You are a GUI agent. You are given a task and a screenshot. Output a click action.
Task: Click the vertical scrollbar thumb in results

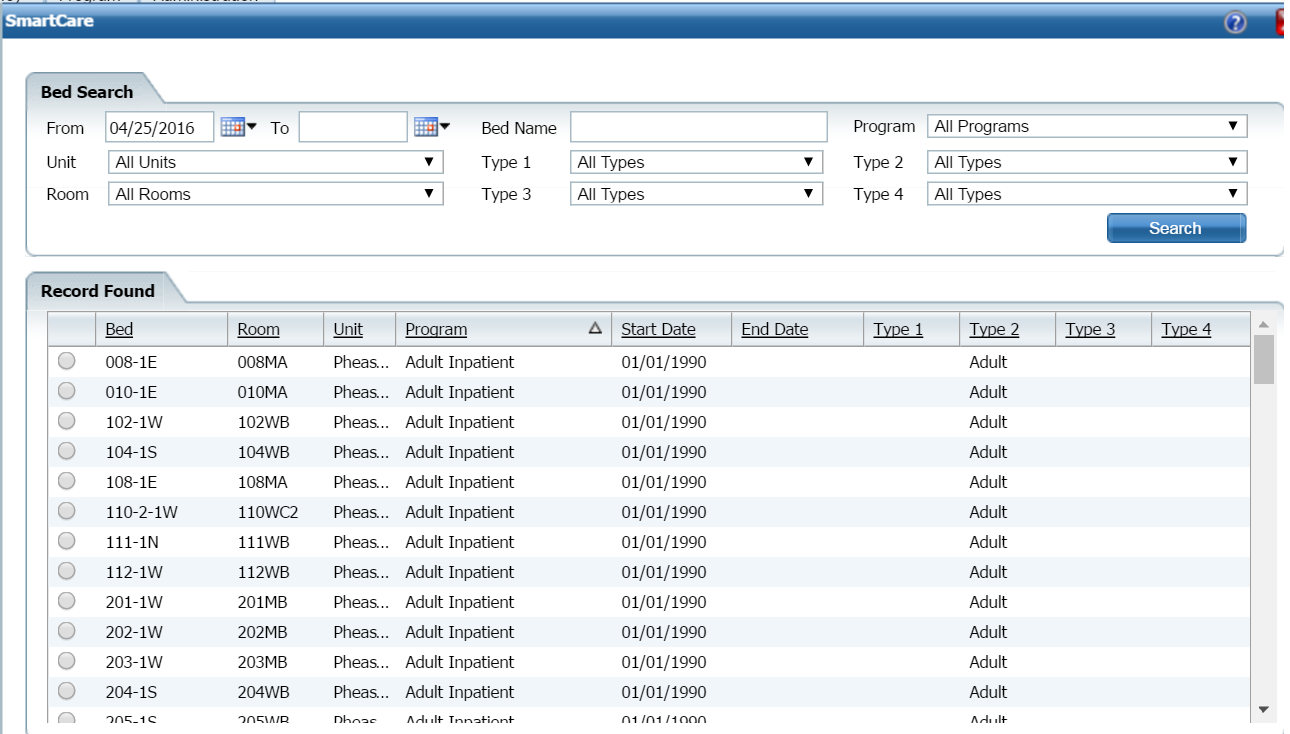point(1263,360)
